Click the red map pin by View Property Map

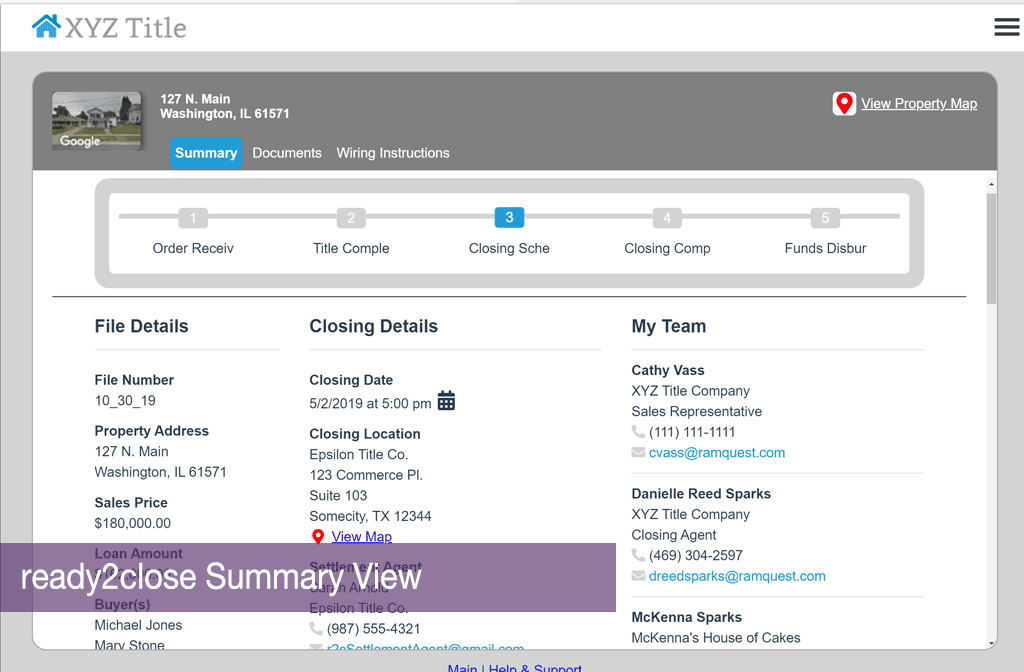point(844,104)
